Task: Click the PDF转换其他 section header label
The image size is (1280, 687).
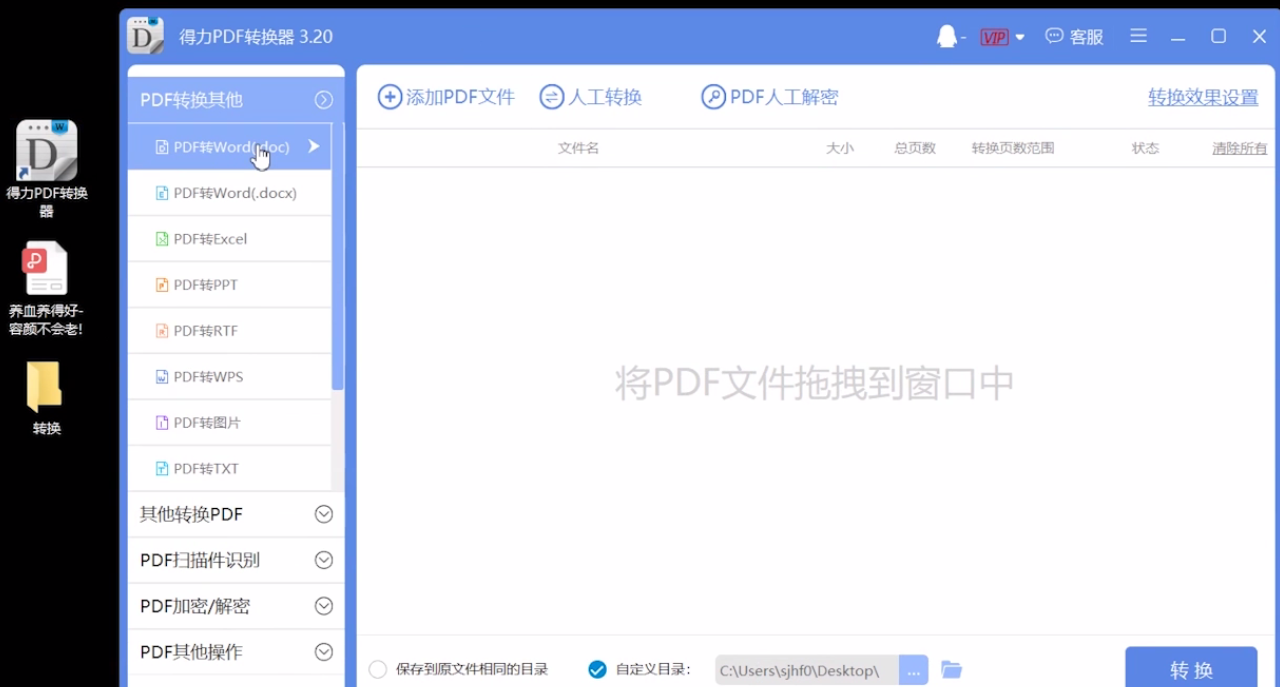Action: click(x=191, y=100)
